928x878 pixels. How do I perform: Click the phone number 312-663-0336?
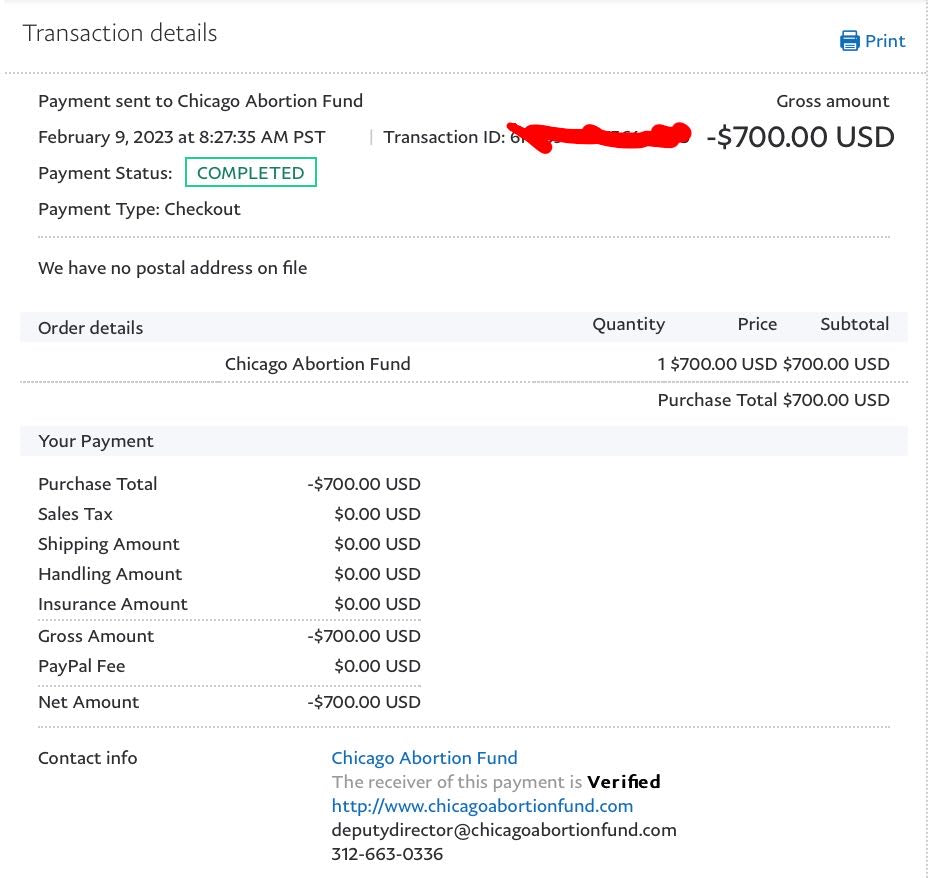pos(387,854)
